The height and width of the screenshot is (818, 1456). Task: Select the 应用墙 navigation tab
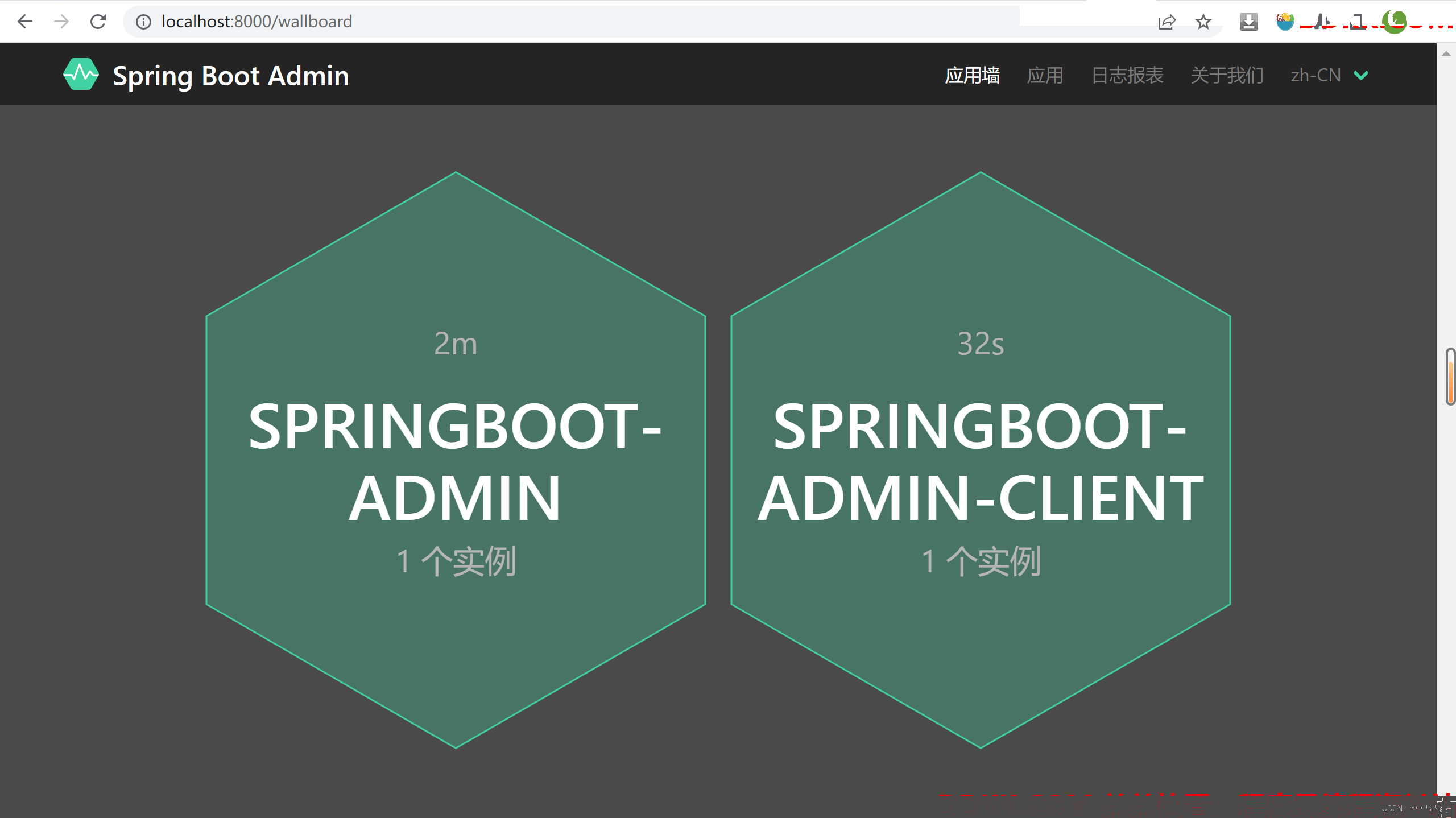coord(972,75)
